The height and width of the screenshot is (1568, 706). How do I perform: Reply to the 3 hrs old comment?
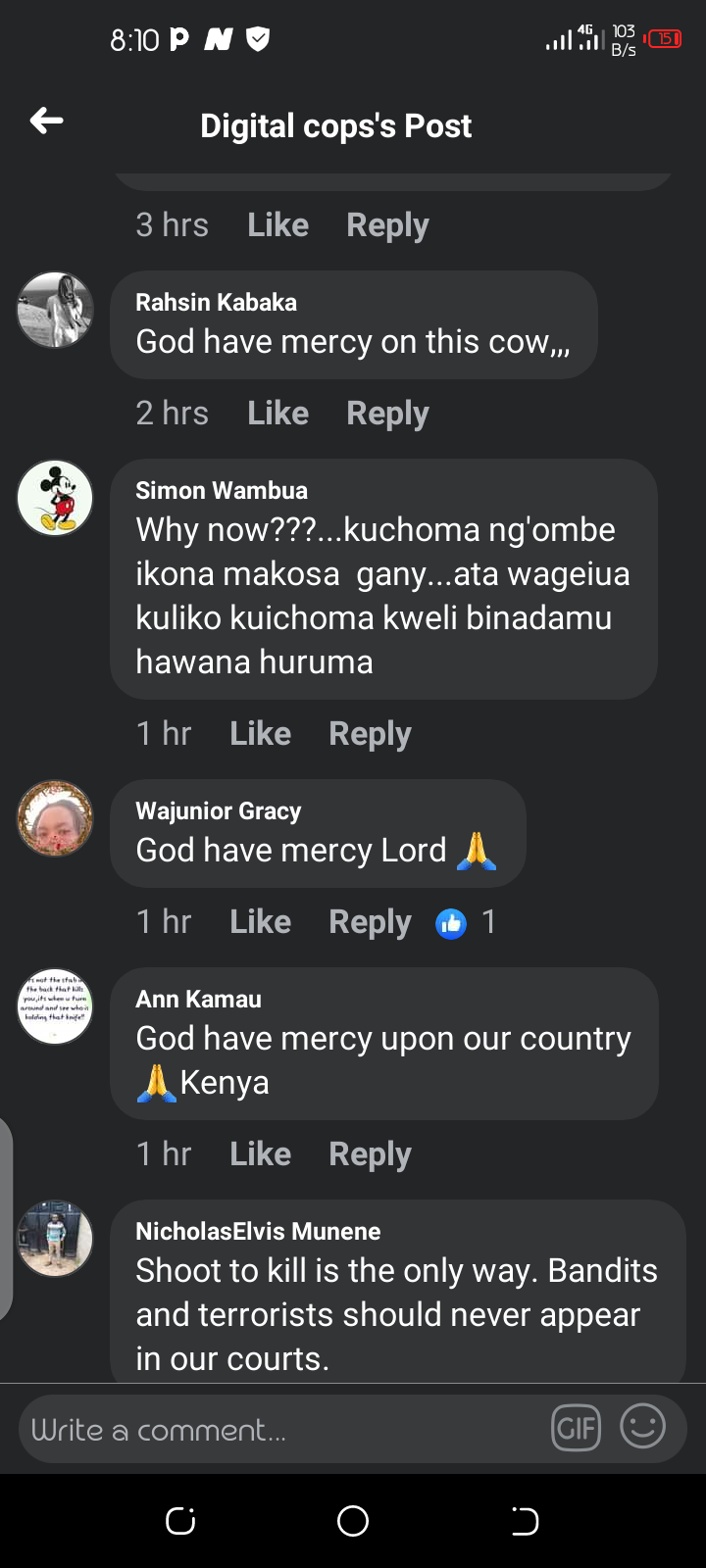coord(387,225)
